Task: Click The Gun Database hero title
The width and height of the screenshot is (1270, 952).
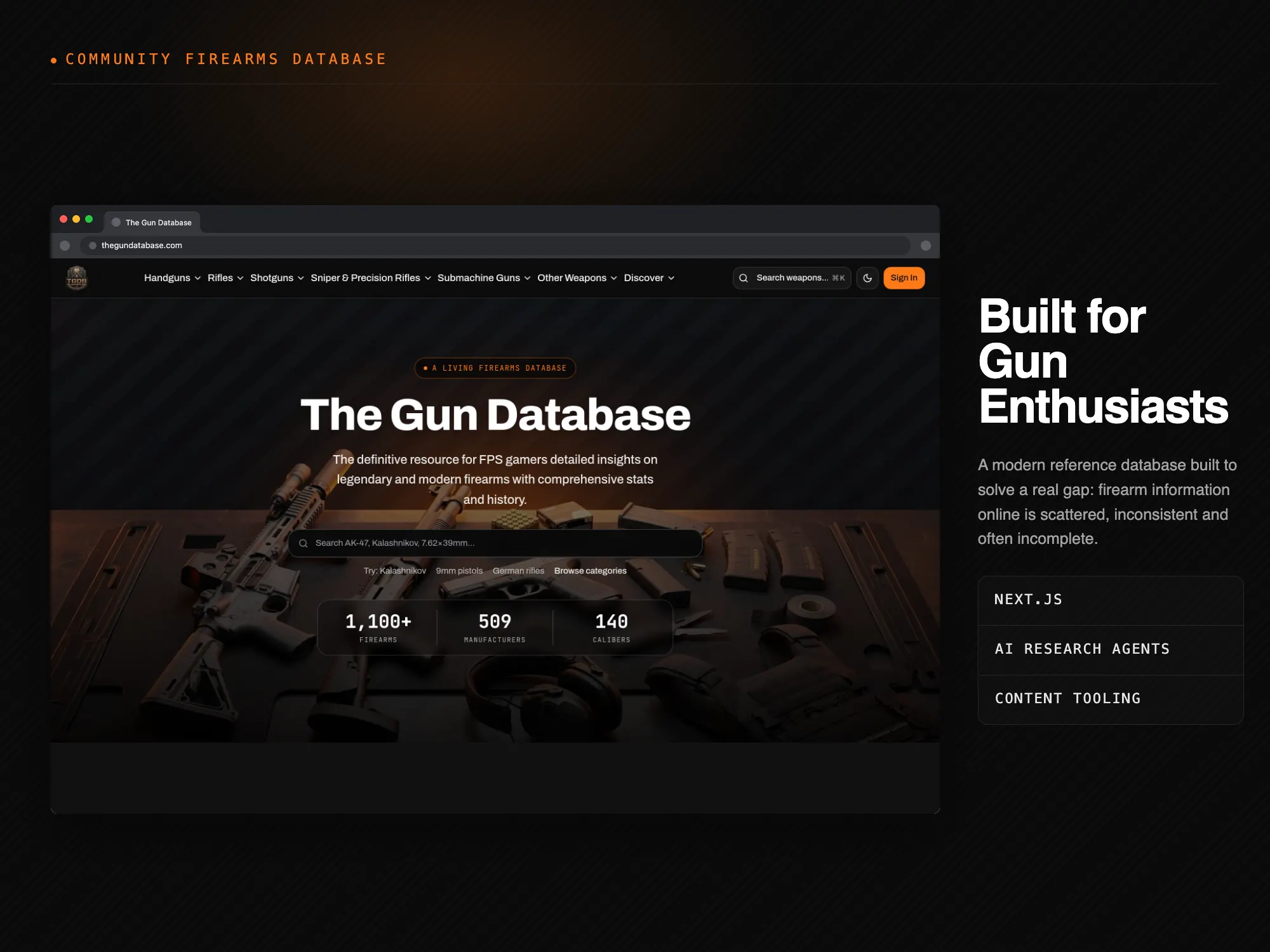Action: 495,414
